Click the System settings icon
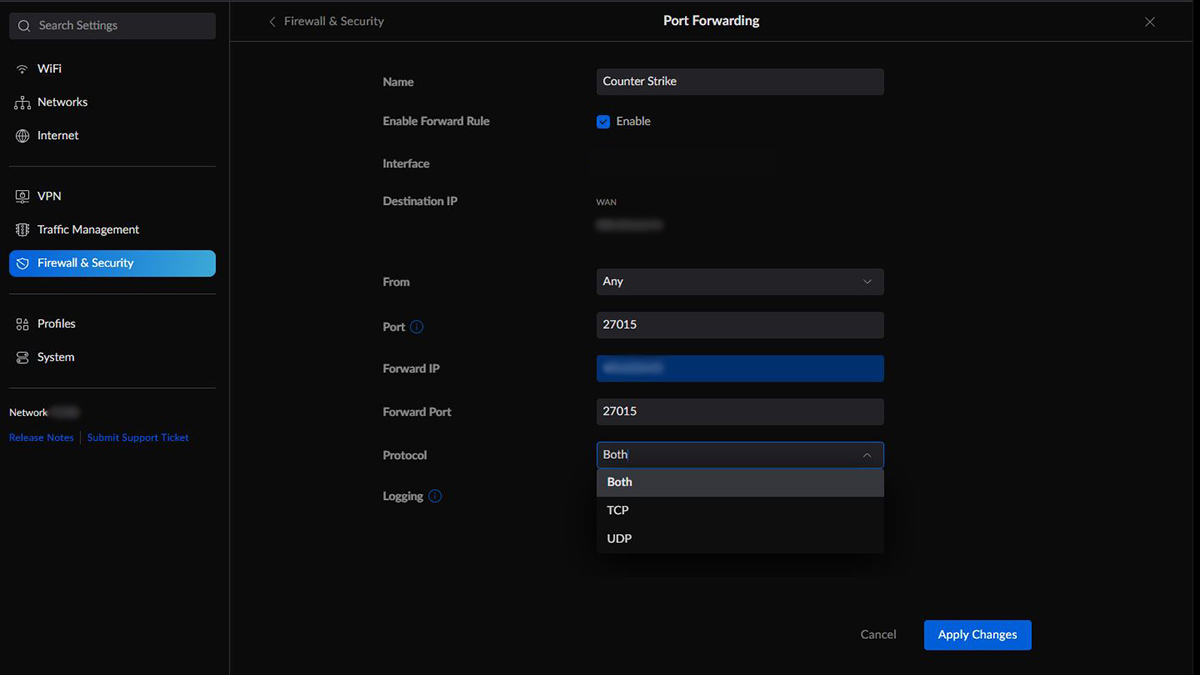 22,357
